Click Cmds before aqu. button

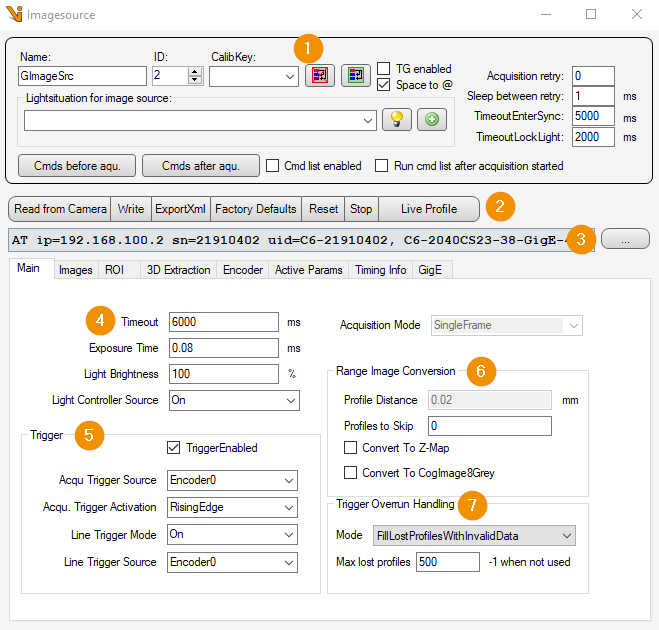coord(77,166)
